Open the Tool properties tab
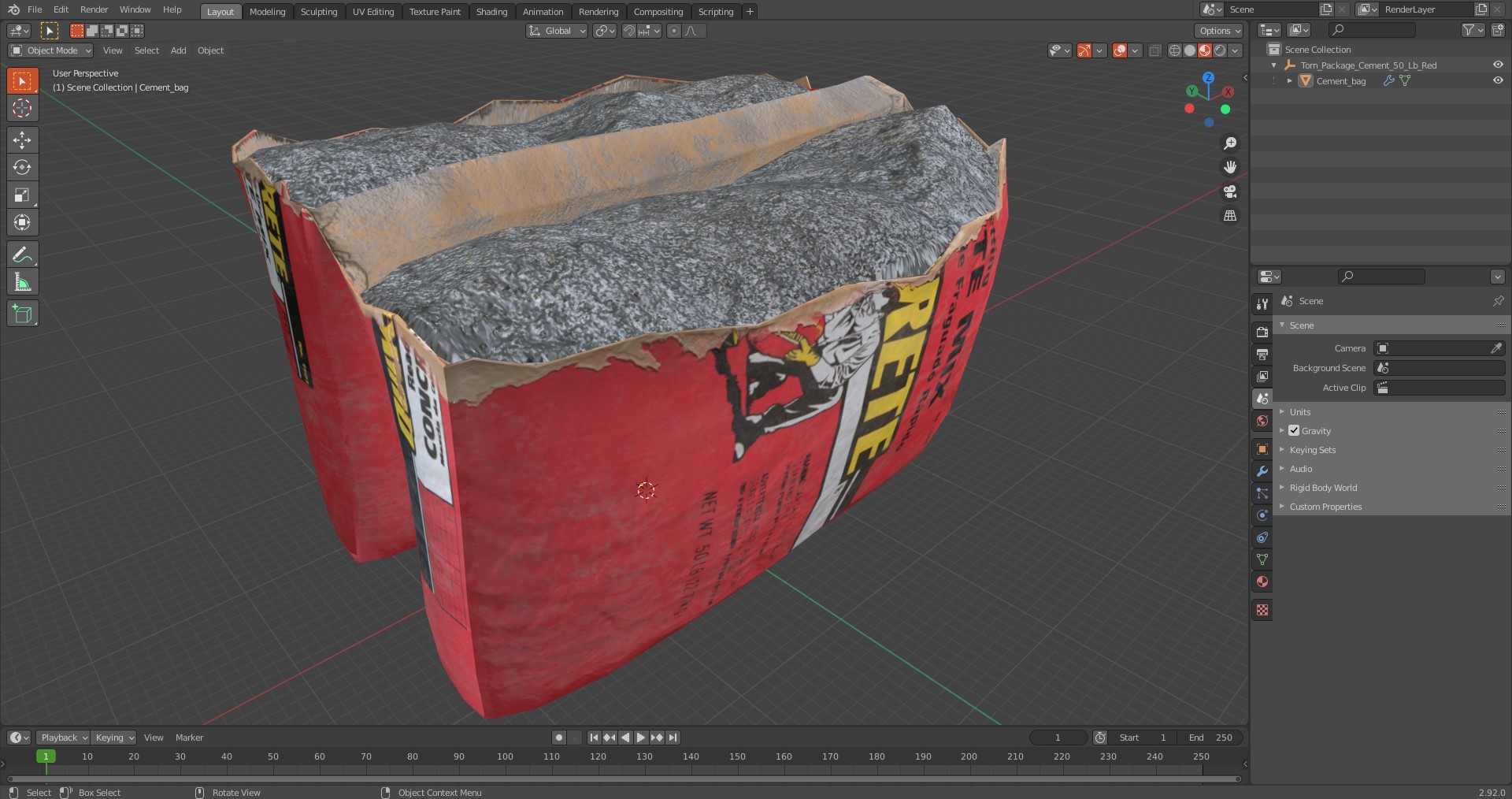The height and width of the screenshot is (799, 1512). point(1262,303)
